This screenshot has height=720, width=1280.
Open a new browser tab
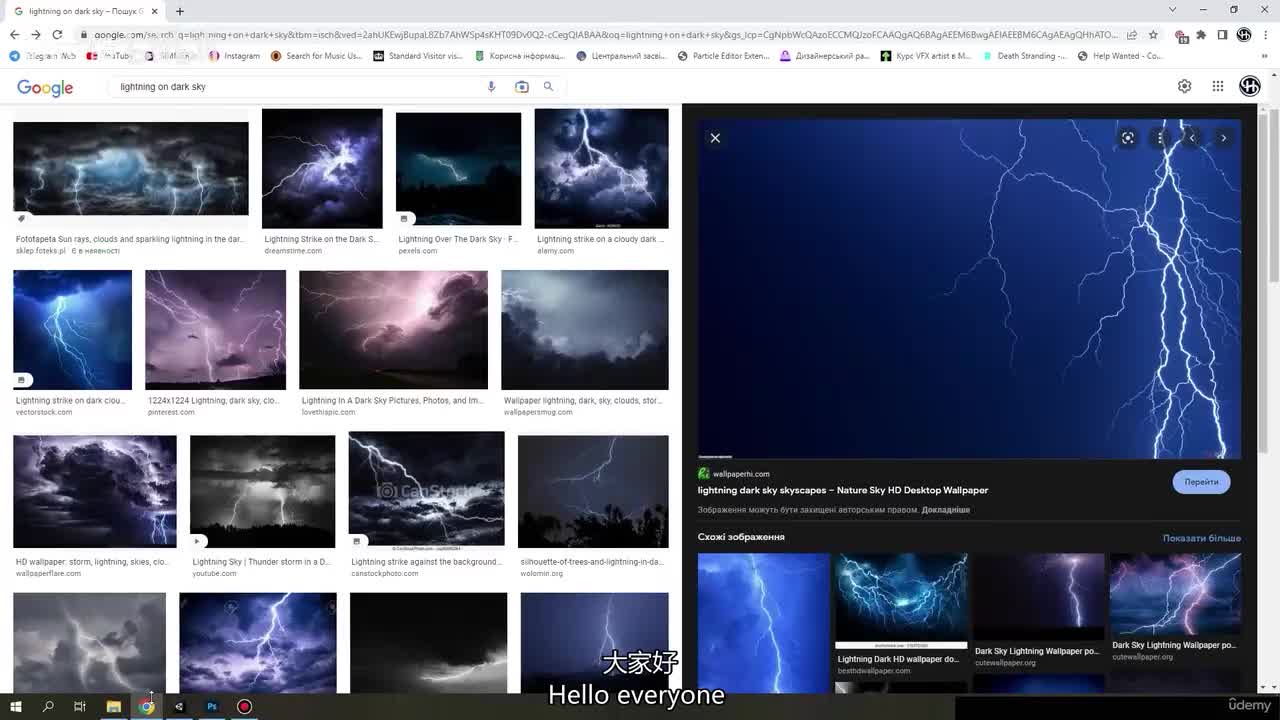[x=180, y=11]
